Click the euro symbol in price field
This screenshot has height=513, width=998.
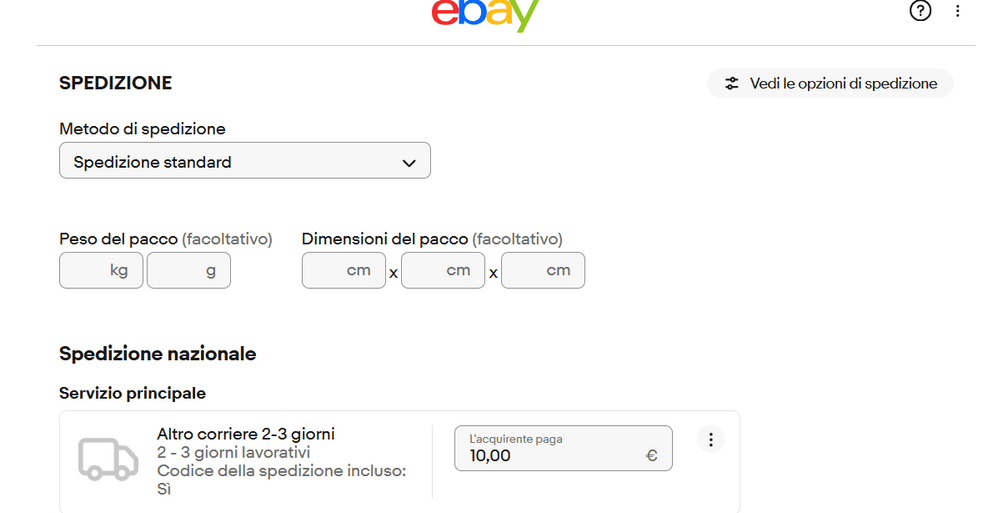651,456
